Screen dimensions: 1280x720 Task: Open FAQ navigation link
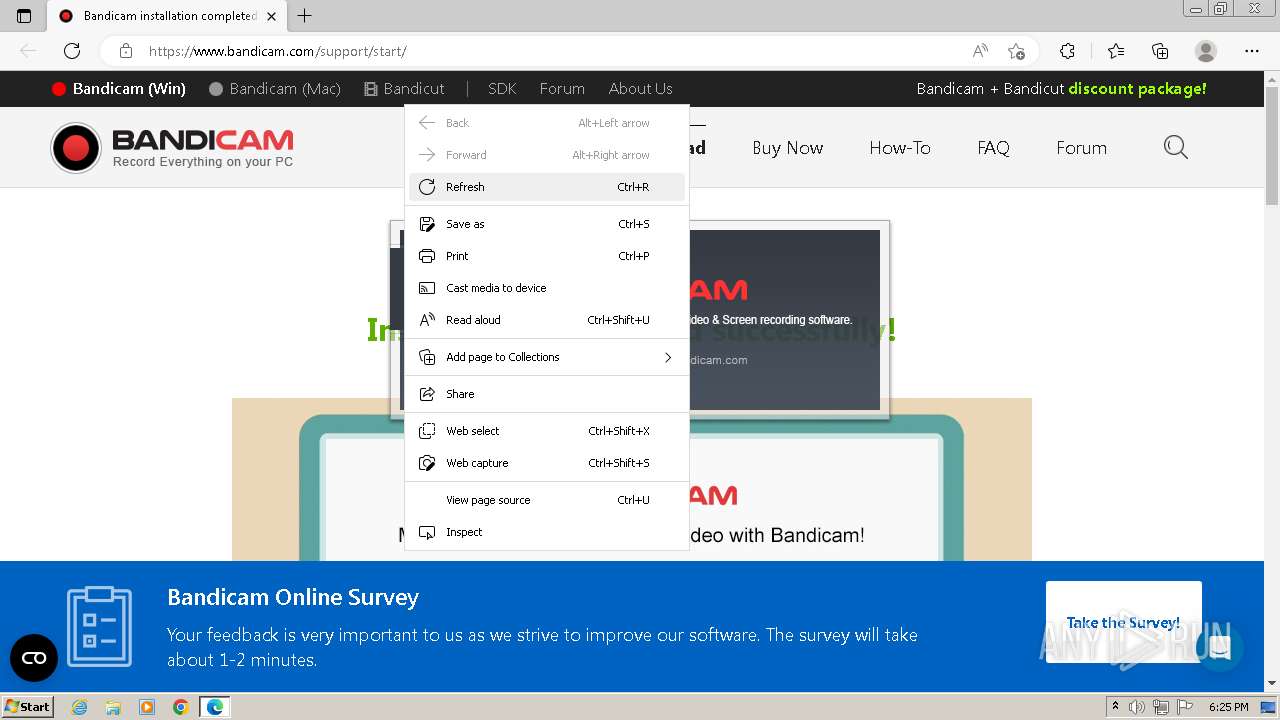(x=993, y=148)
